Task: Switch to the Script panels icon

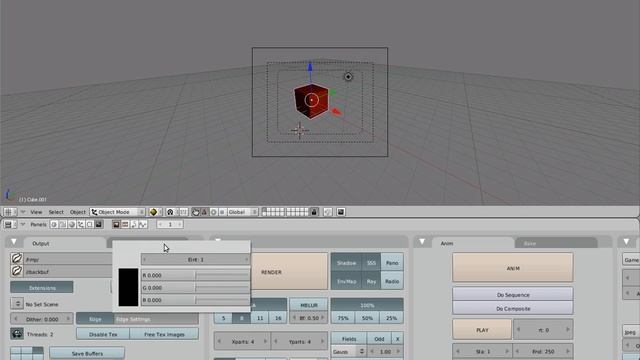Action: pyautogui.click(x=62, y=224)
